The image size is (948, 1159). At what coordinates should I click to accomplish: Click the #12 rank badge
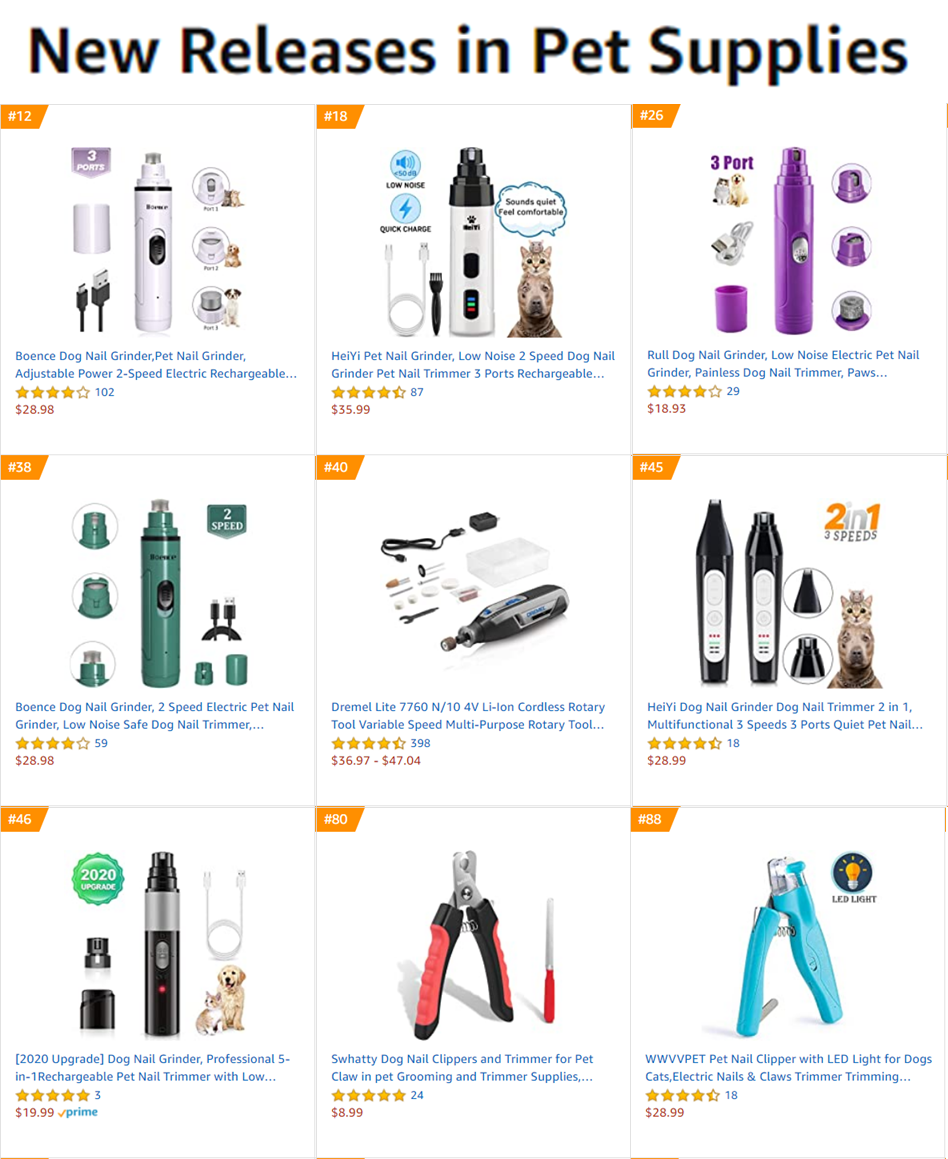click(22, 116)
